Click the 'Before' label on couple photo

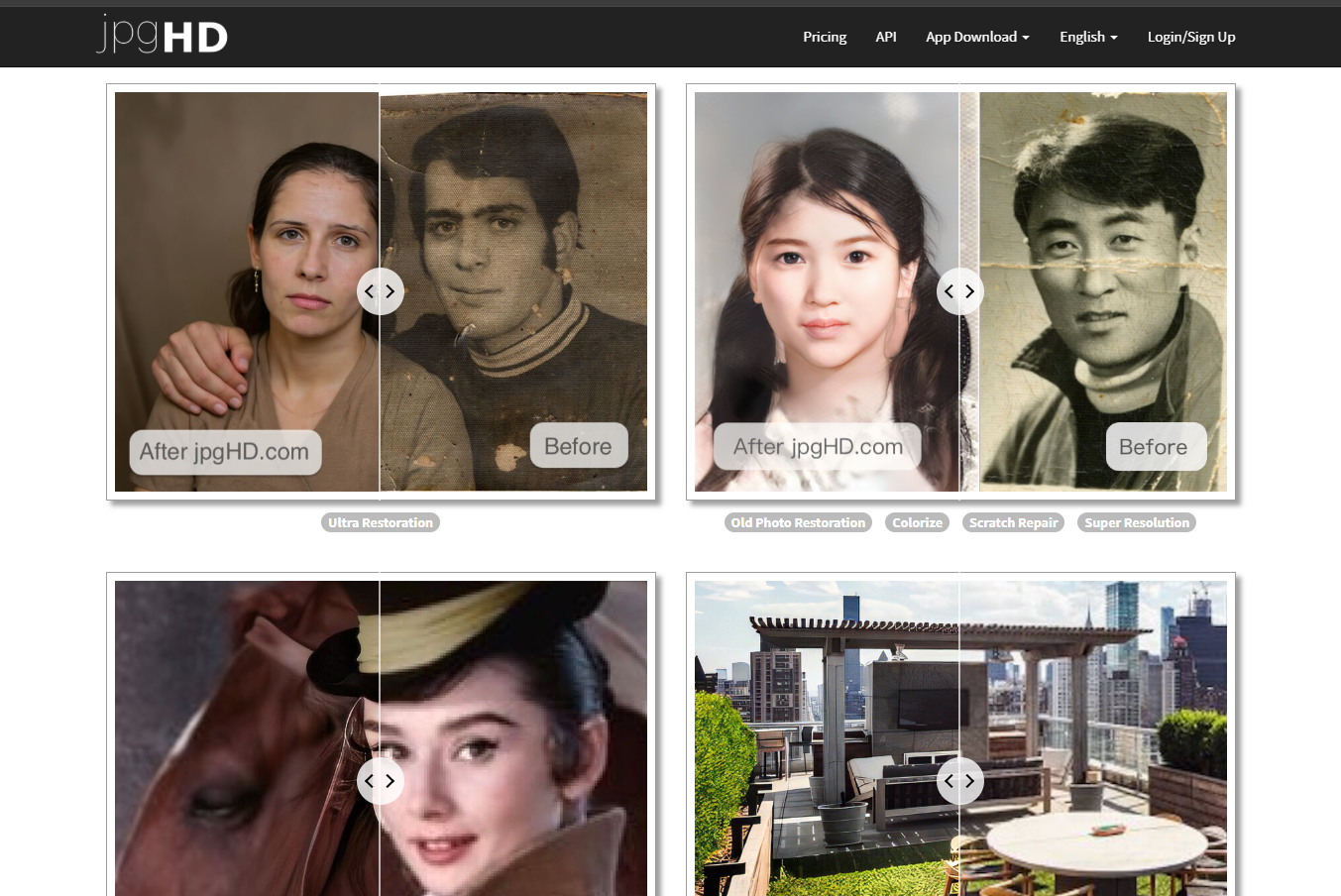579,447
